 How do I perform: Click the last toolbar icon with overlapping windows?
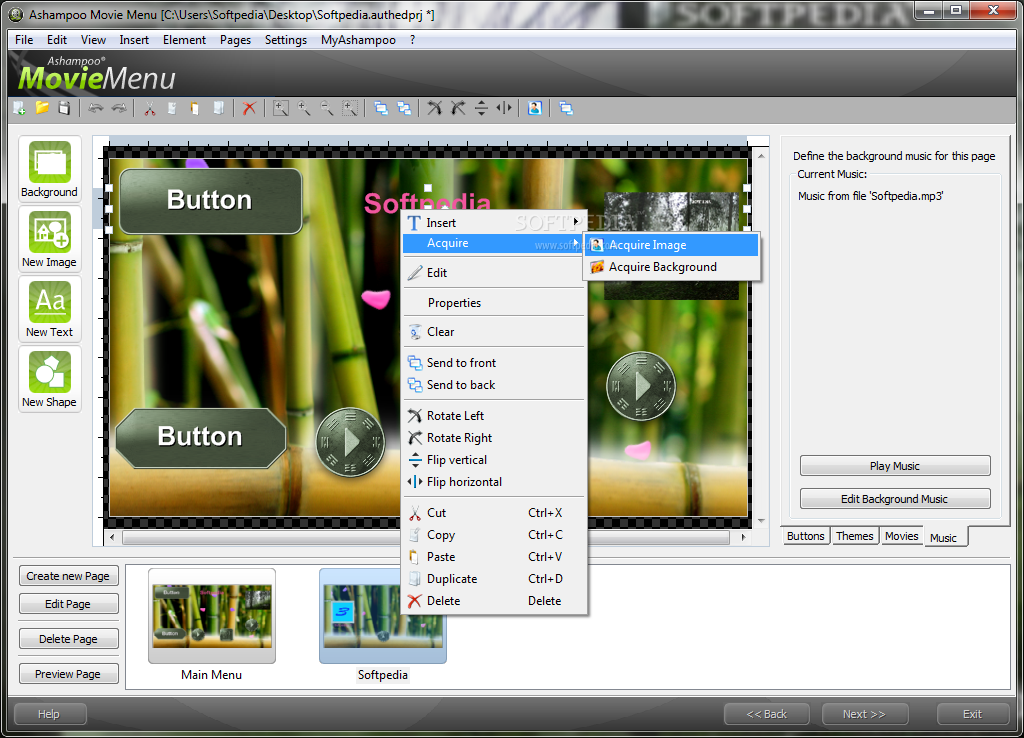pos(566,108)
